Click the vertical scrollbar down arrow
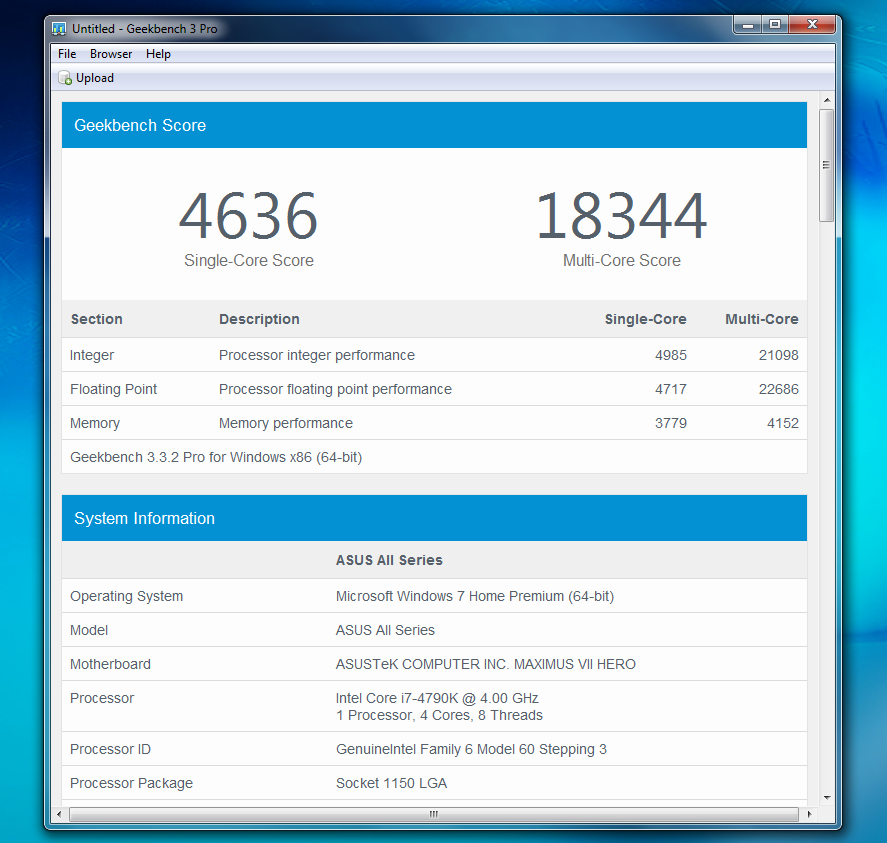Screen dimensions: 887x843 tap(827, 797)
